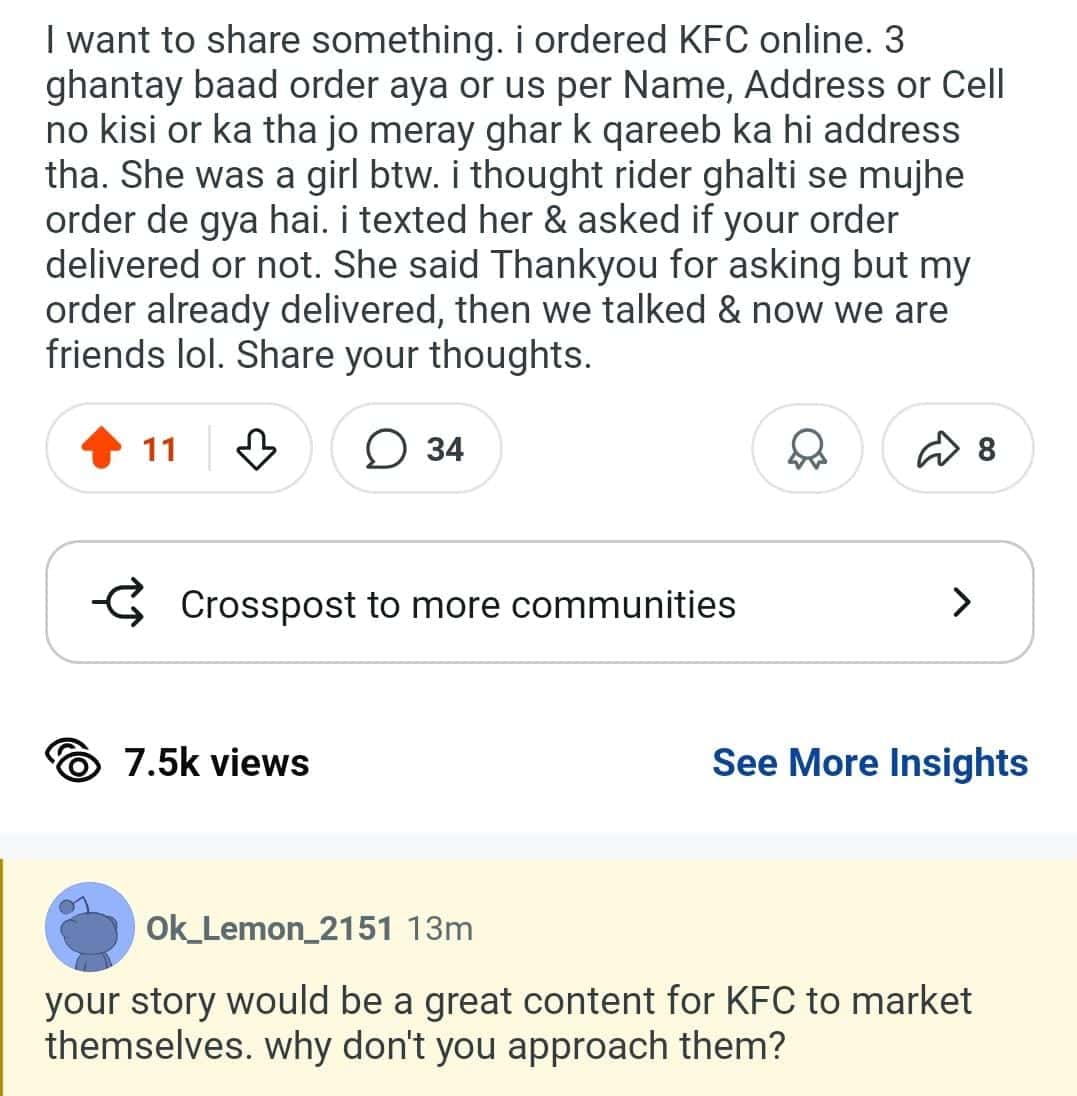Click the eye views icon
Viewport: 1077px width, 1096px height.
click(74, 763)
